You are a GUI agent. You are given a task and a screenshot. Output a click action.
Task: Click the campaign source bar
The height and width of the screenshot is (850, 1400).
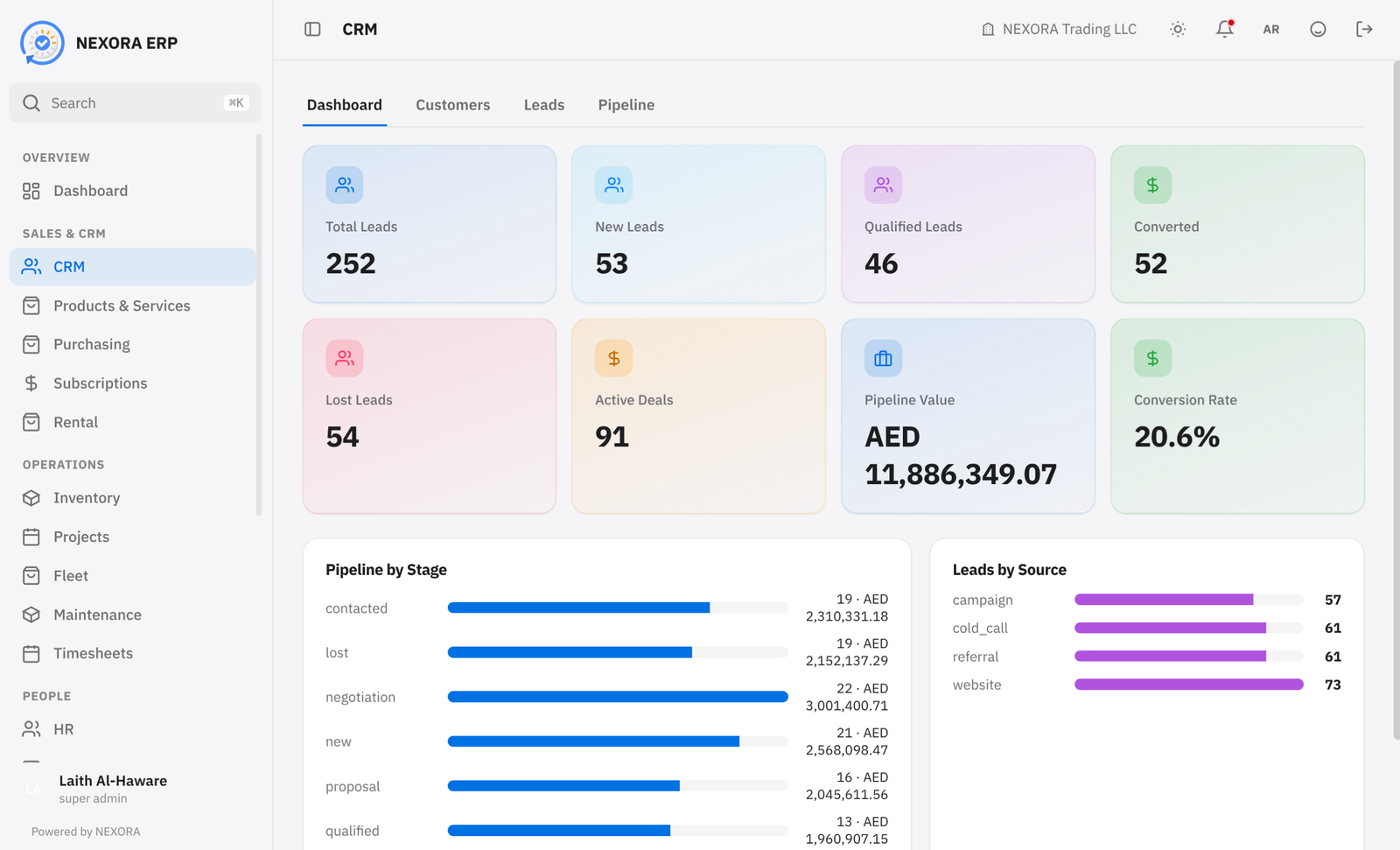click(1189, 600)
